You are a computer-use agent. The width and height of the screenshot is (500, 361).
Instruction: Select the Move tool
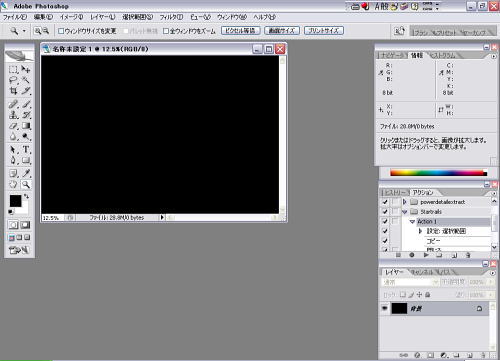pyautogui.click(x=26, y=69)
